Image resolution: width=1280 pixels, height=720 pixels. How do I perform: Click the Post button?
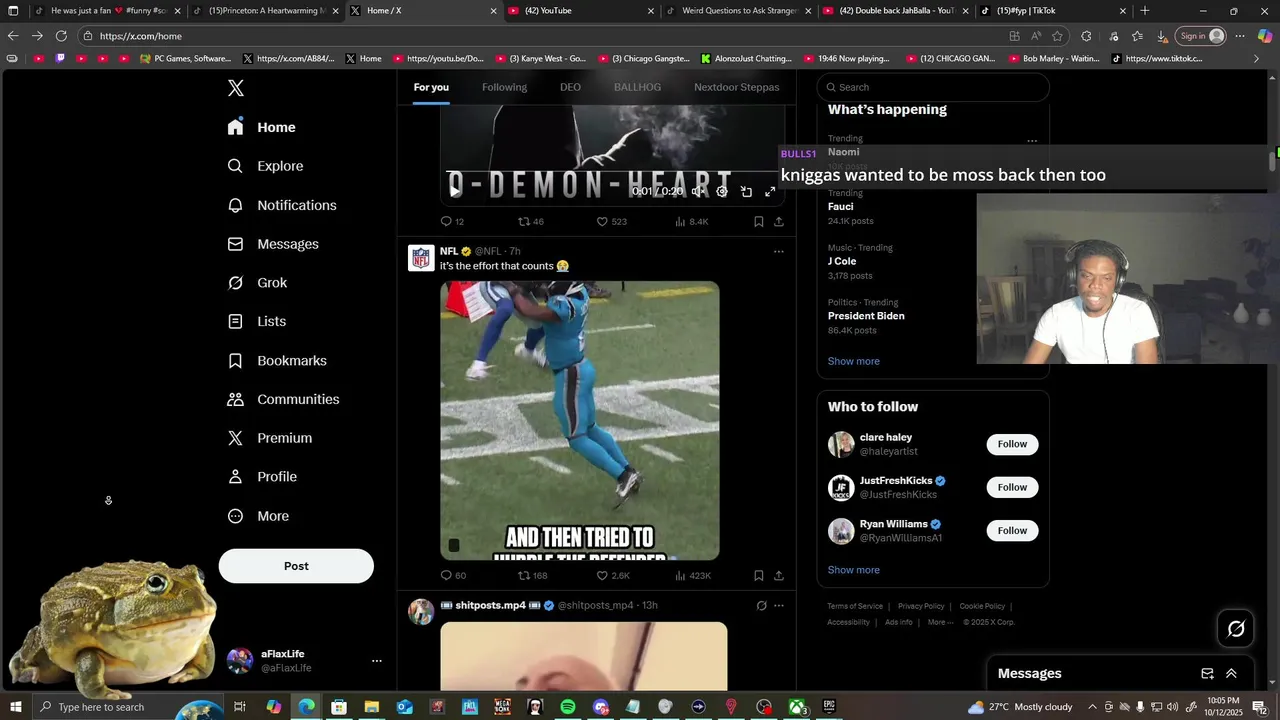click(296, 566)
